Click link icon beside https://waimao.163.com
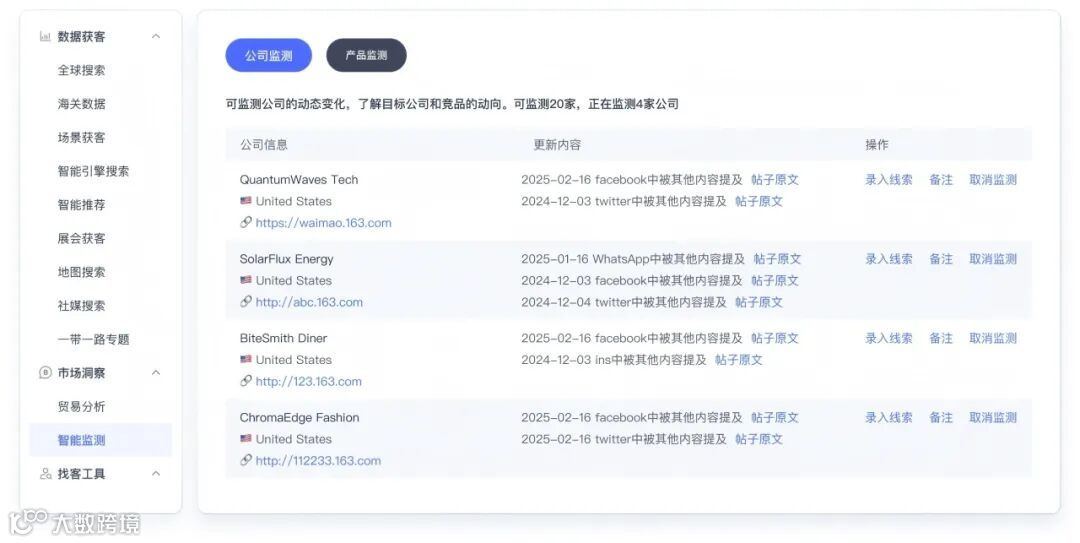Screen dimensions: 1080x543 pos(246,223)
